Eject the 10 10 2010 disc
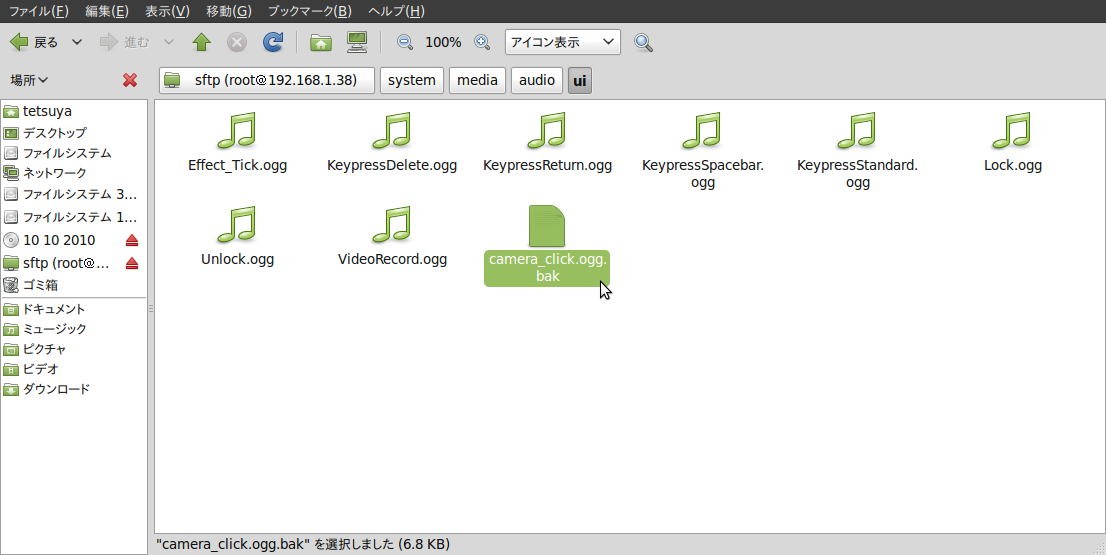This screenshot has height=555, width=1106. coord(132,240)
